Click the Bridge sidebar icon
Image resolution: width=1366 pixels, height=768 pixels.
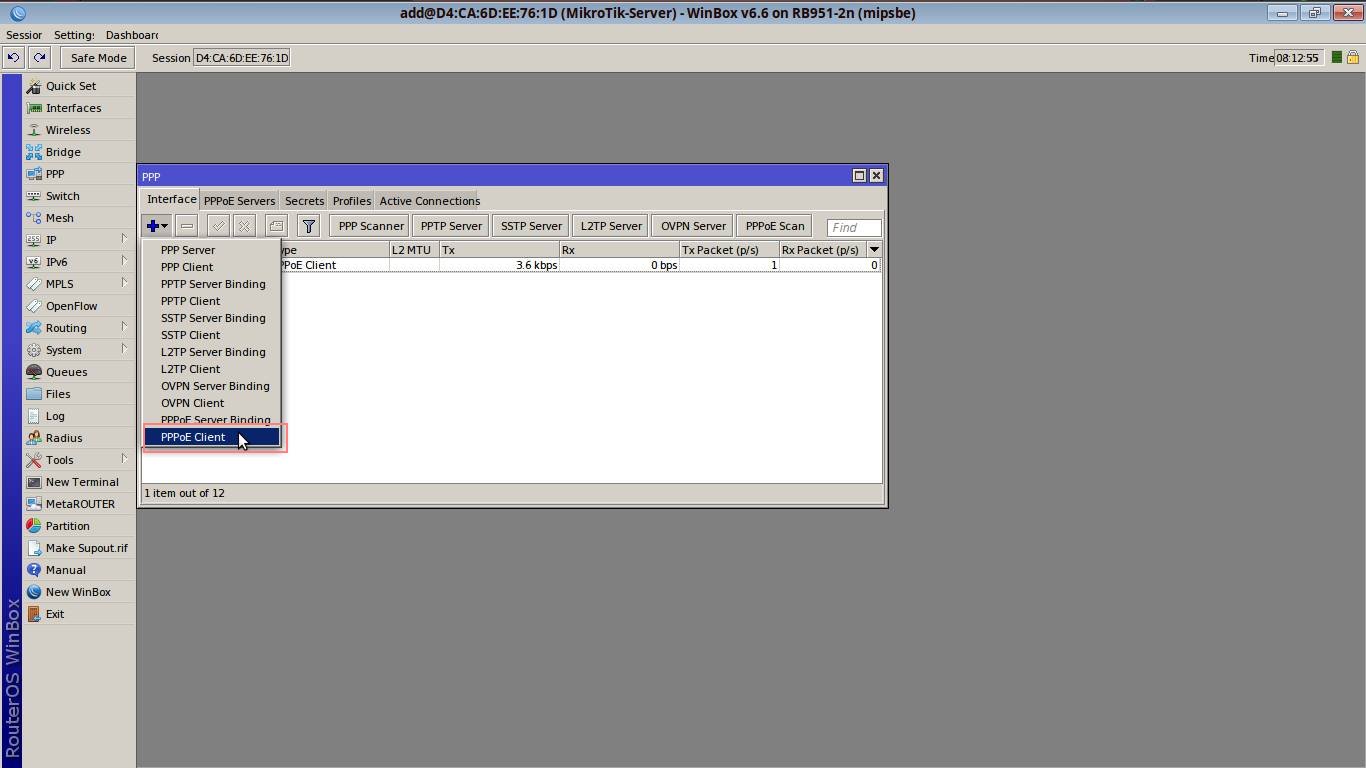pyautogui.click(x=34, y=152)
